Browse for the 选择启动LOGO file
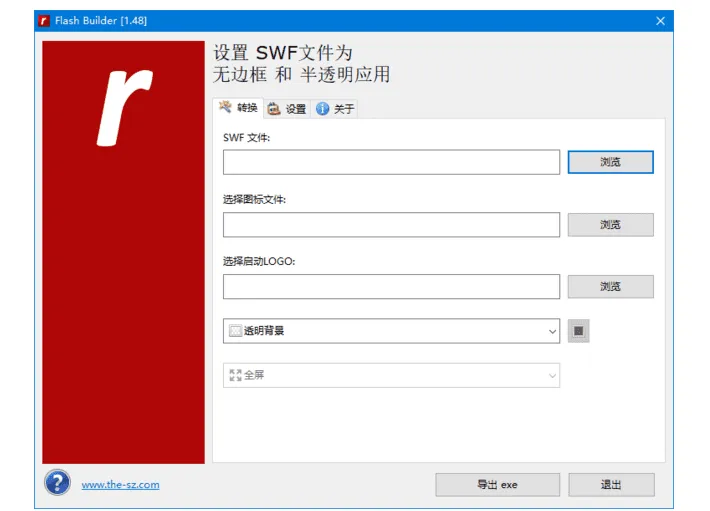 pyautogui.click(x=610, y=287)
